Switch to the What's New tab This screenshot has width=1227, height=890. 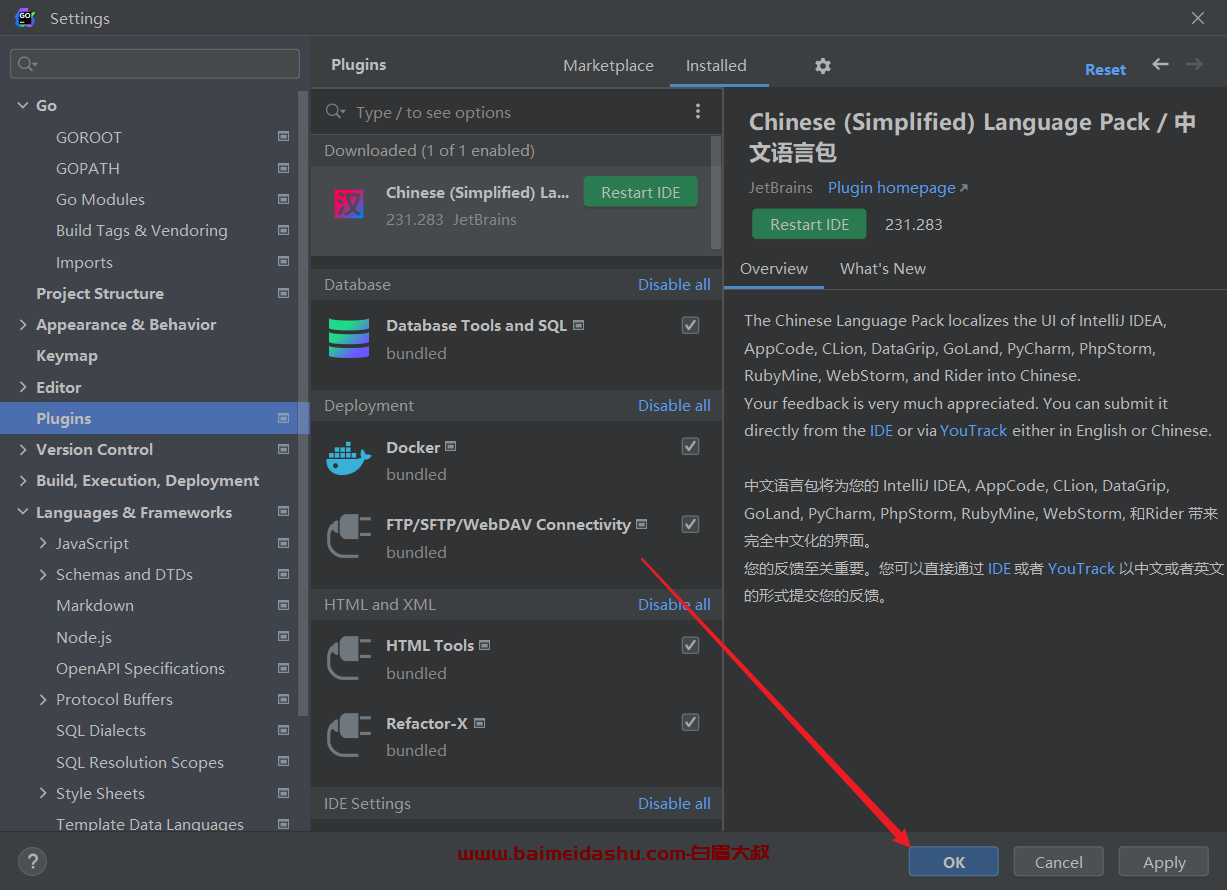[883, 268]
